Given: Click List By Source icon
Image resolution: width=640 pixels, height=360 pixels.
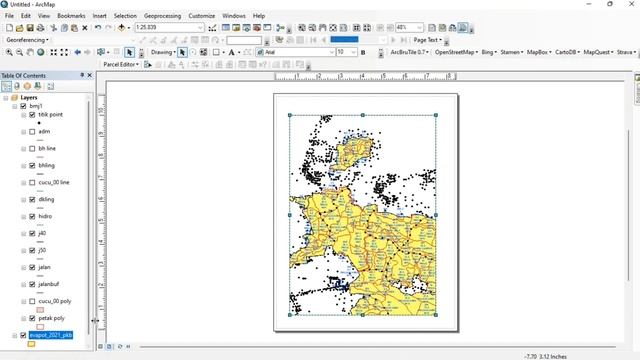Looking at the screenshot, I should click(x=17, y=86).
